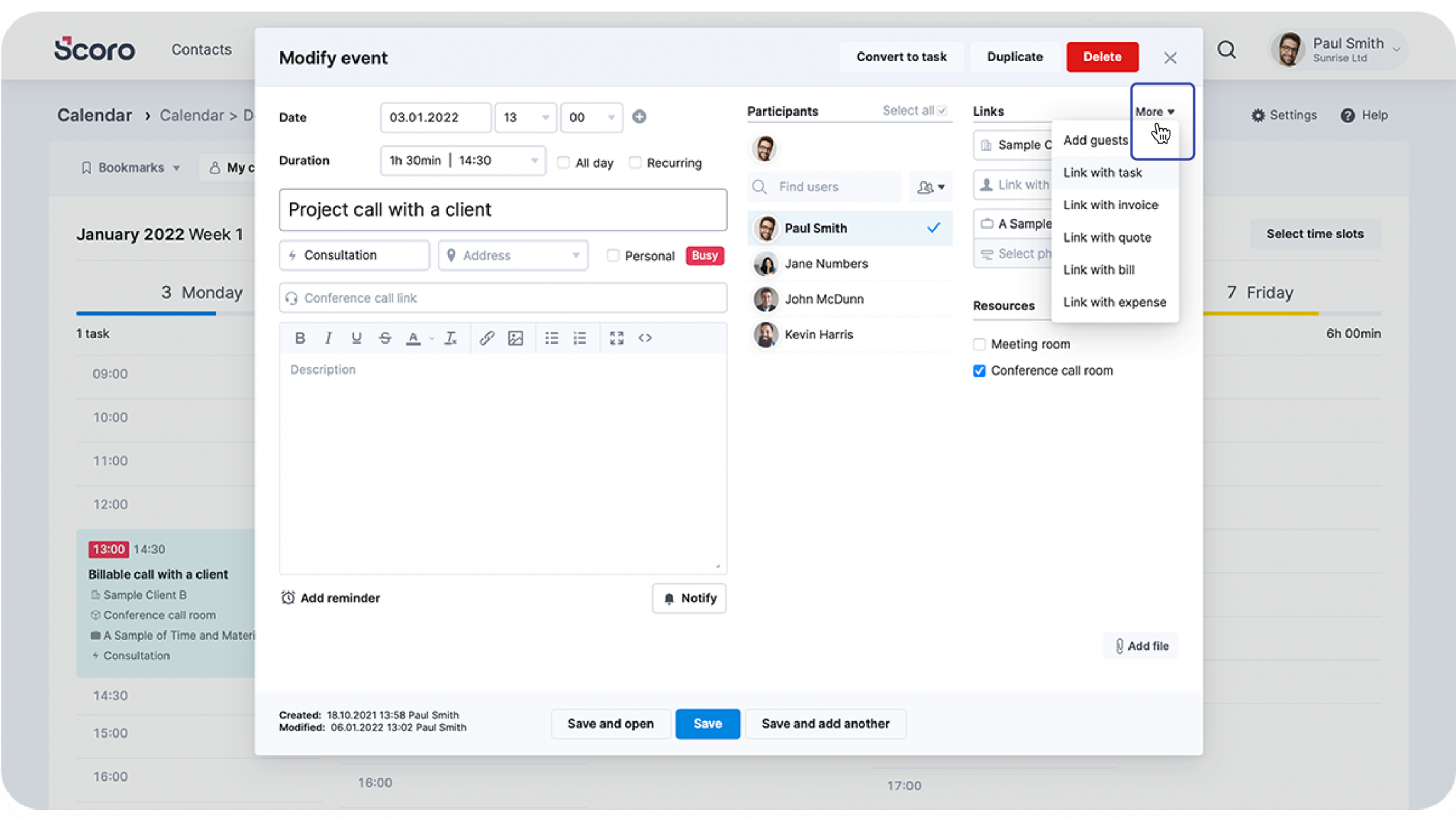Screen dimensions: 1456x820
Task: Open the More dropdown in the Links section
Action: click(x=1153, y=111)
